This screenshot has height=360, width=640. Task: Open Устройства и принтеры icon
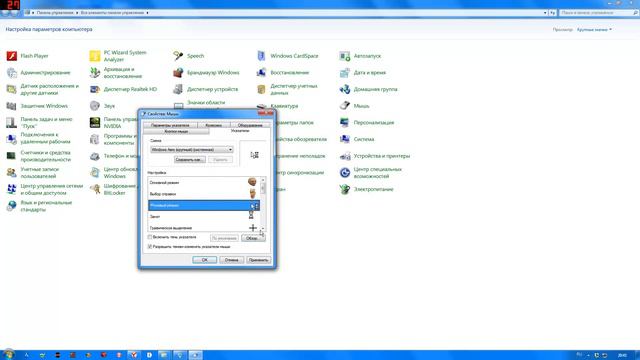[x=345, y=156]
